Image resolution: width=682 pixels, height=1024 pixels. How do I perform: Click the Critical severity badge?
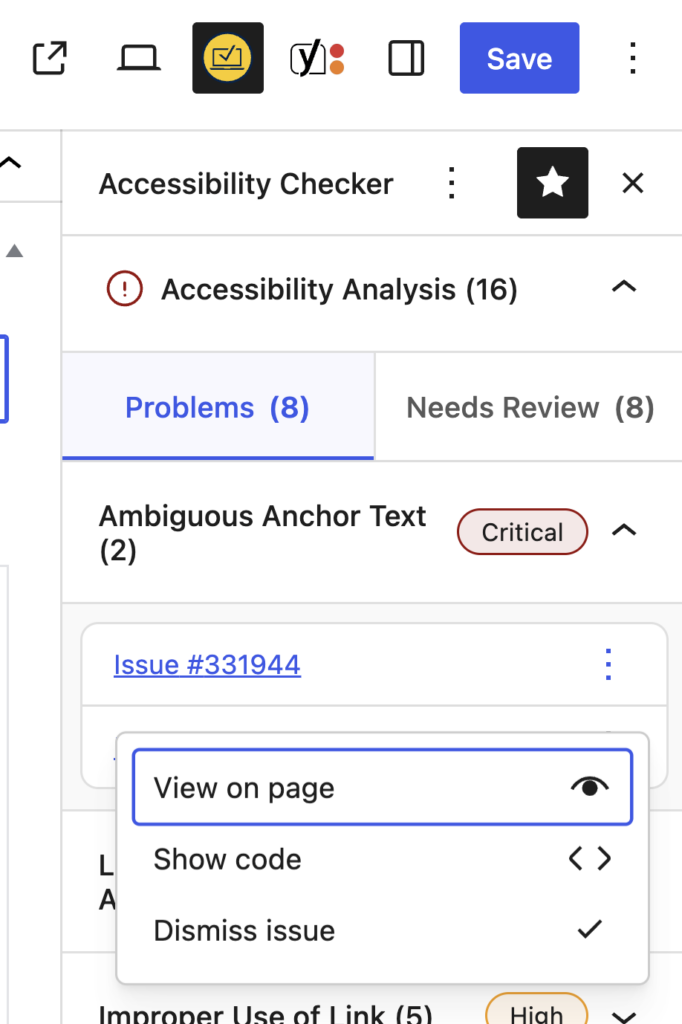point(522,531)
